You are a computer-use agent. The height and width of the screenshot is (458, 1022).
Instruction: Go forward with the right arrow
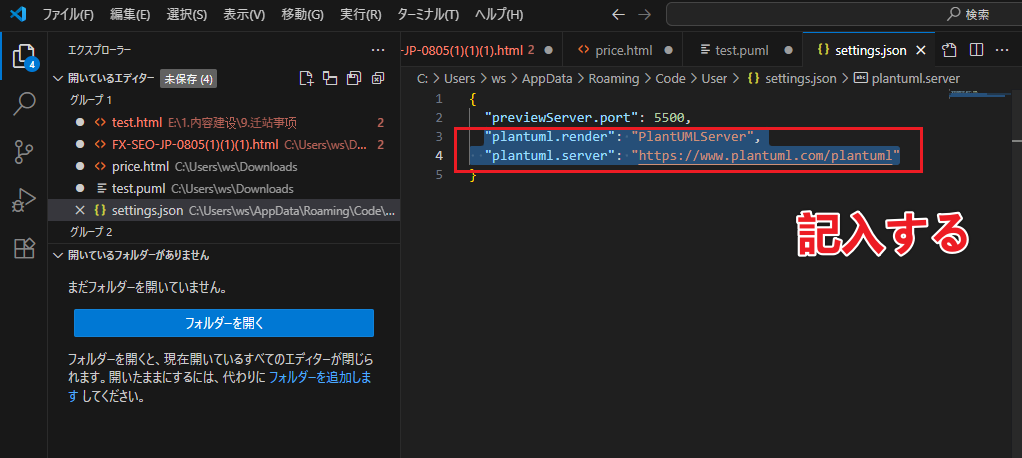tap(644, 14)
